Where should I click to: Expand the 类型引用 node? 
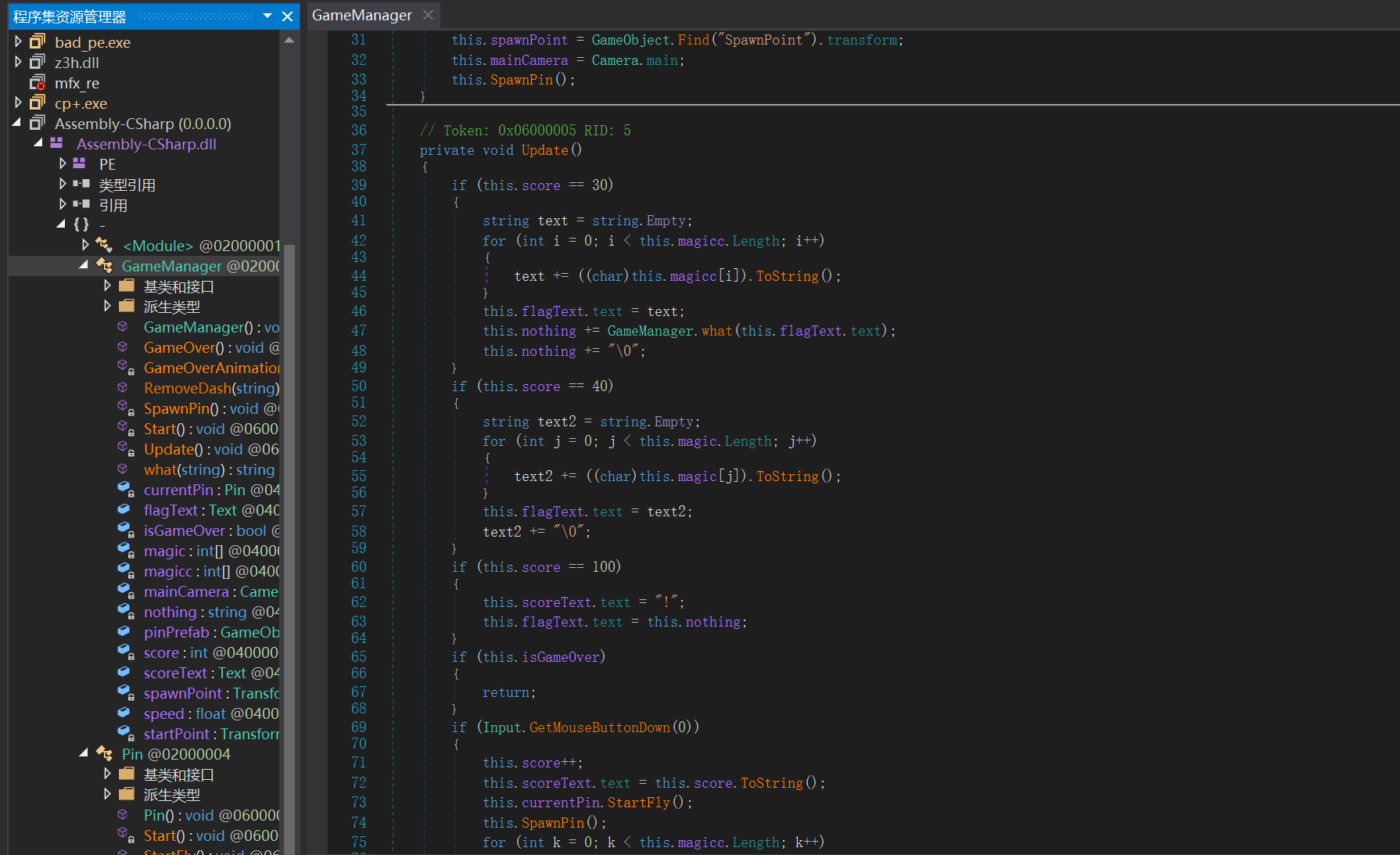(x=63, y=184)
